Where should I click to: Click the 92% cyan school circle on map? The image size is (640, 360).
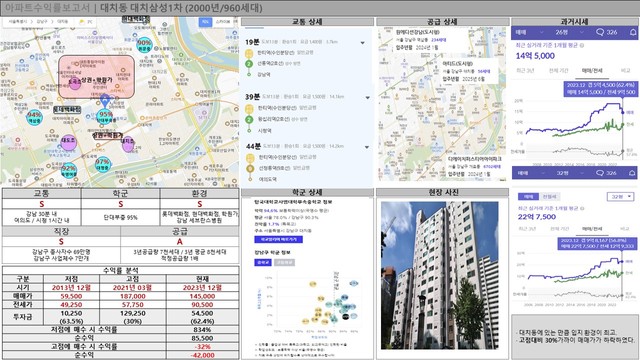pos(68,170)
